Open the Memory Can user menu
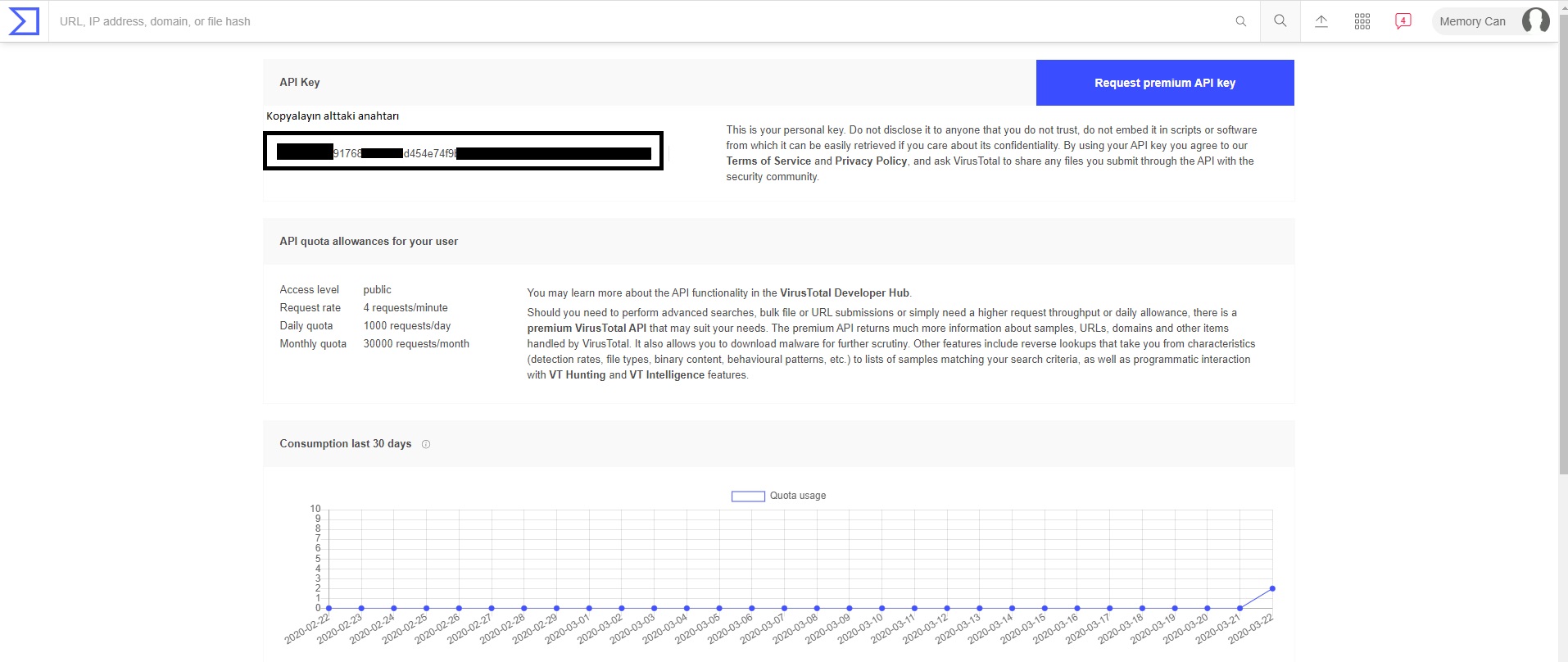 point(1492,21)
